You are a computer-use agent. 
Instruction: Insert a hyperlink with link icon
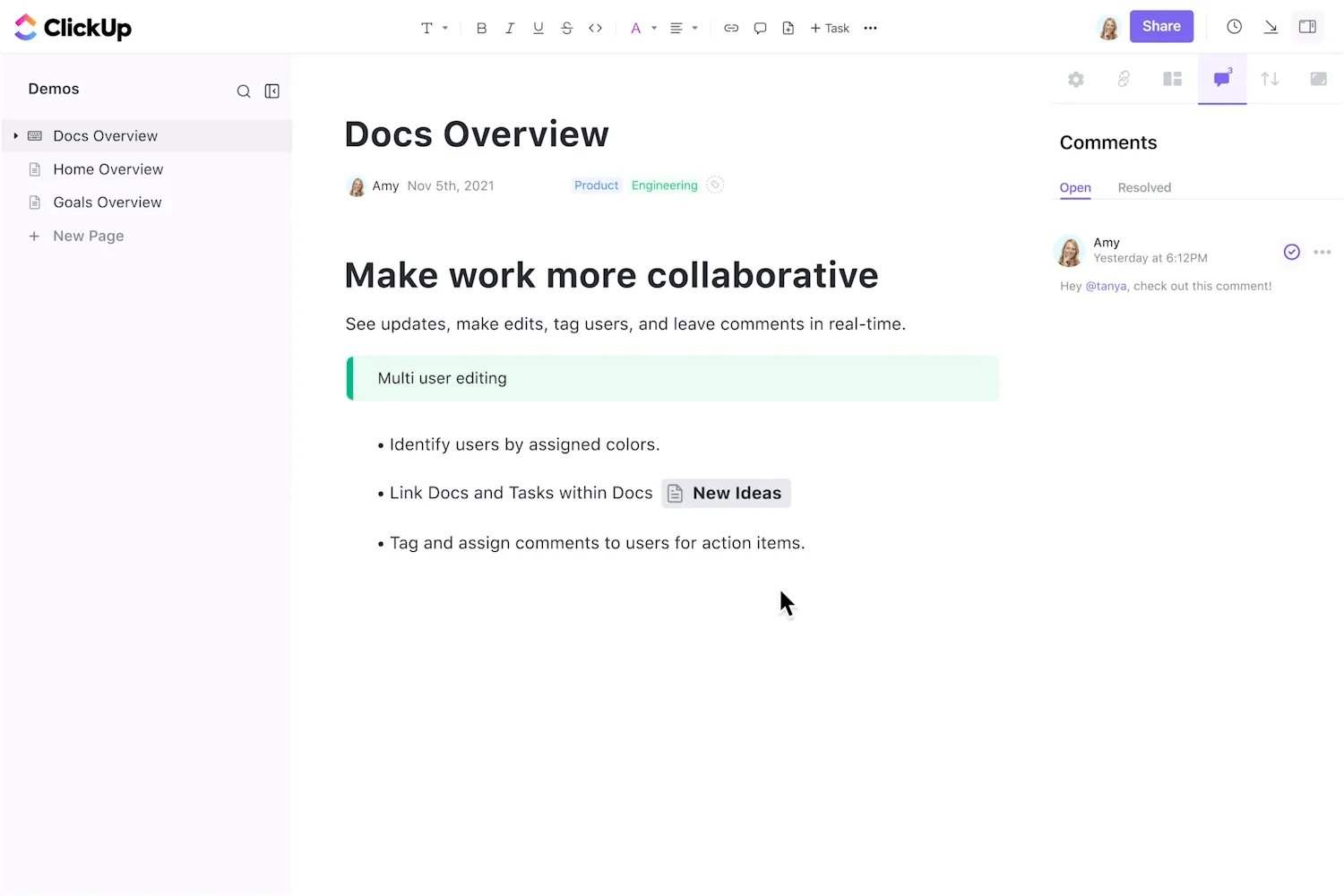coord(731,28)
